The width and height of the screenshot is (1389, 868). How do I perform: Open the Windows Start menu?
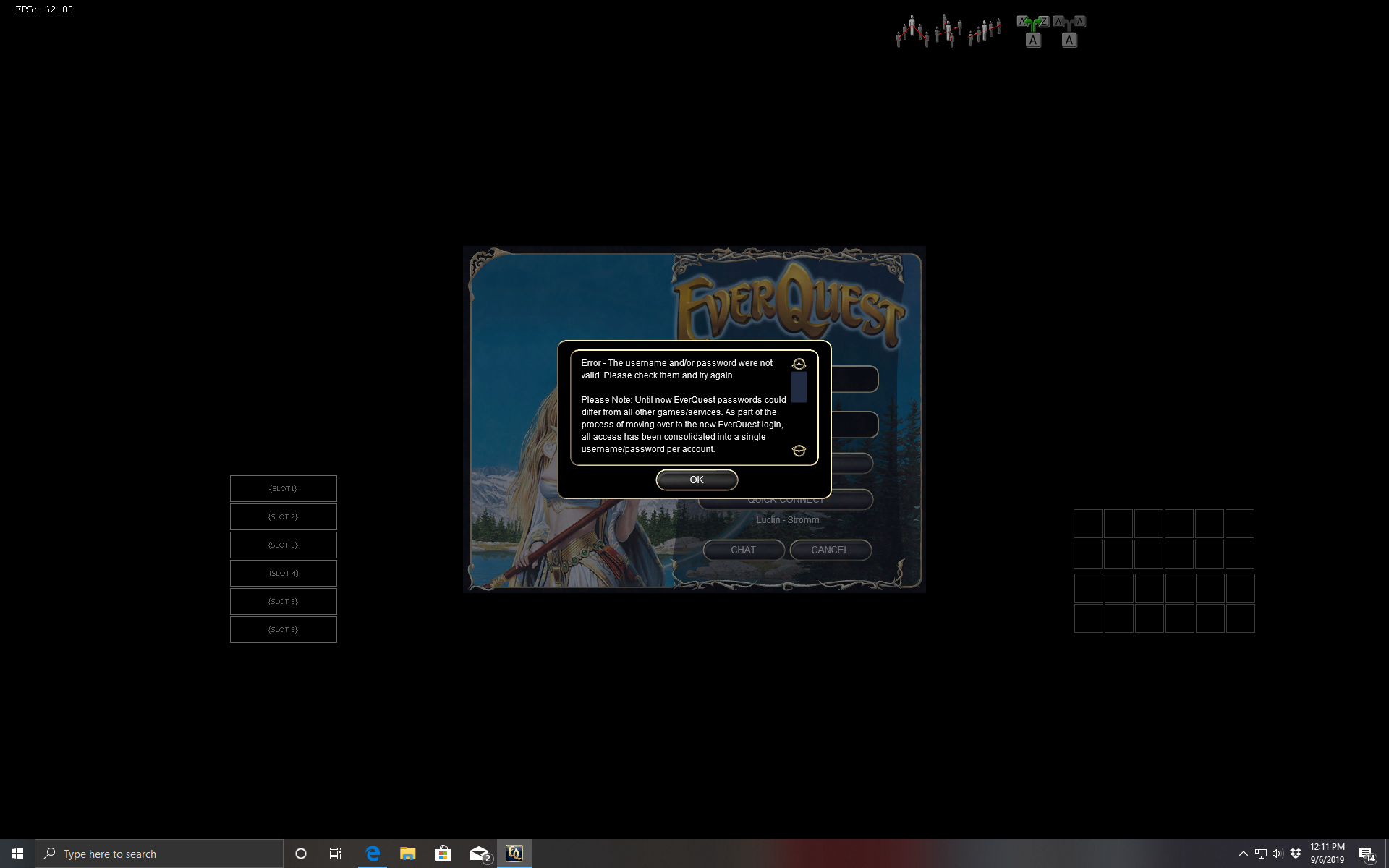[x=17, y=854]
